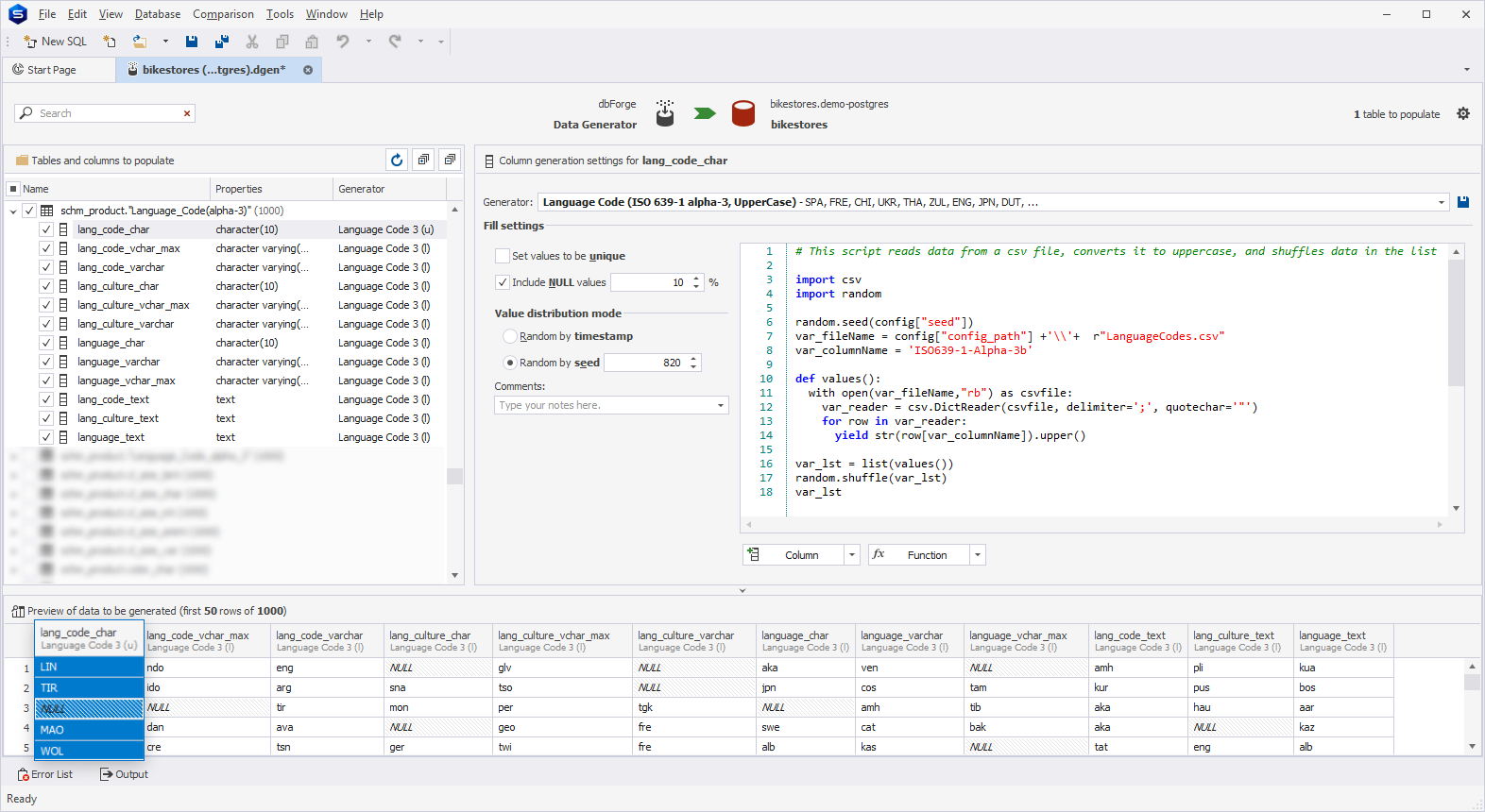Toggle Include NULL values checkbox
1485x812 pixels.
pyautogui.click(x=503, y=282)
